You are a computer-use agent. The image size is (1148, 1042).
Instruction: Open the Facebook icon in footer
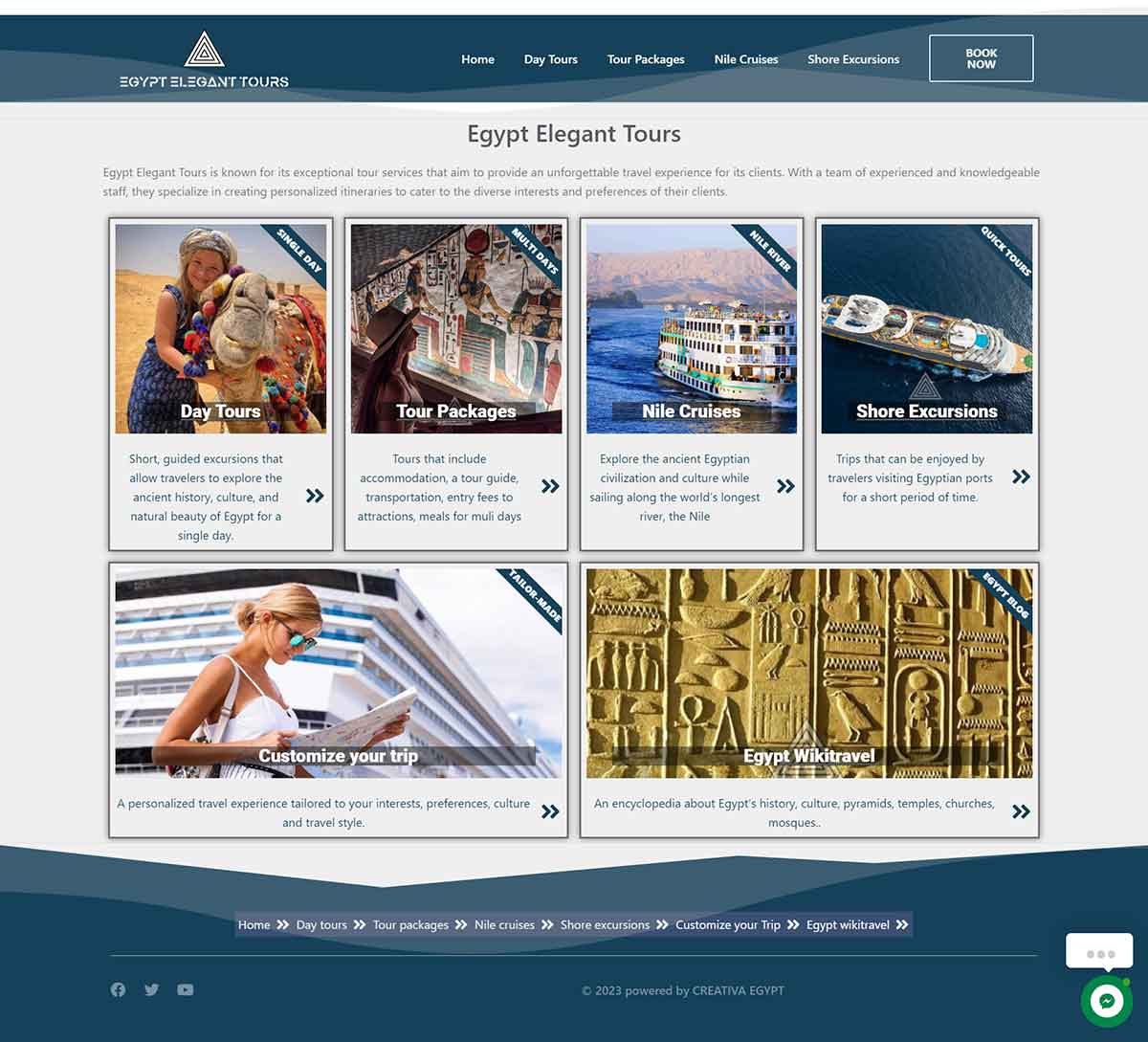118,989
